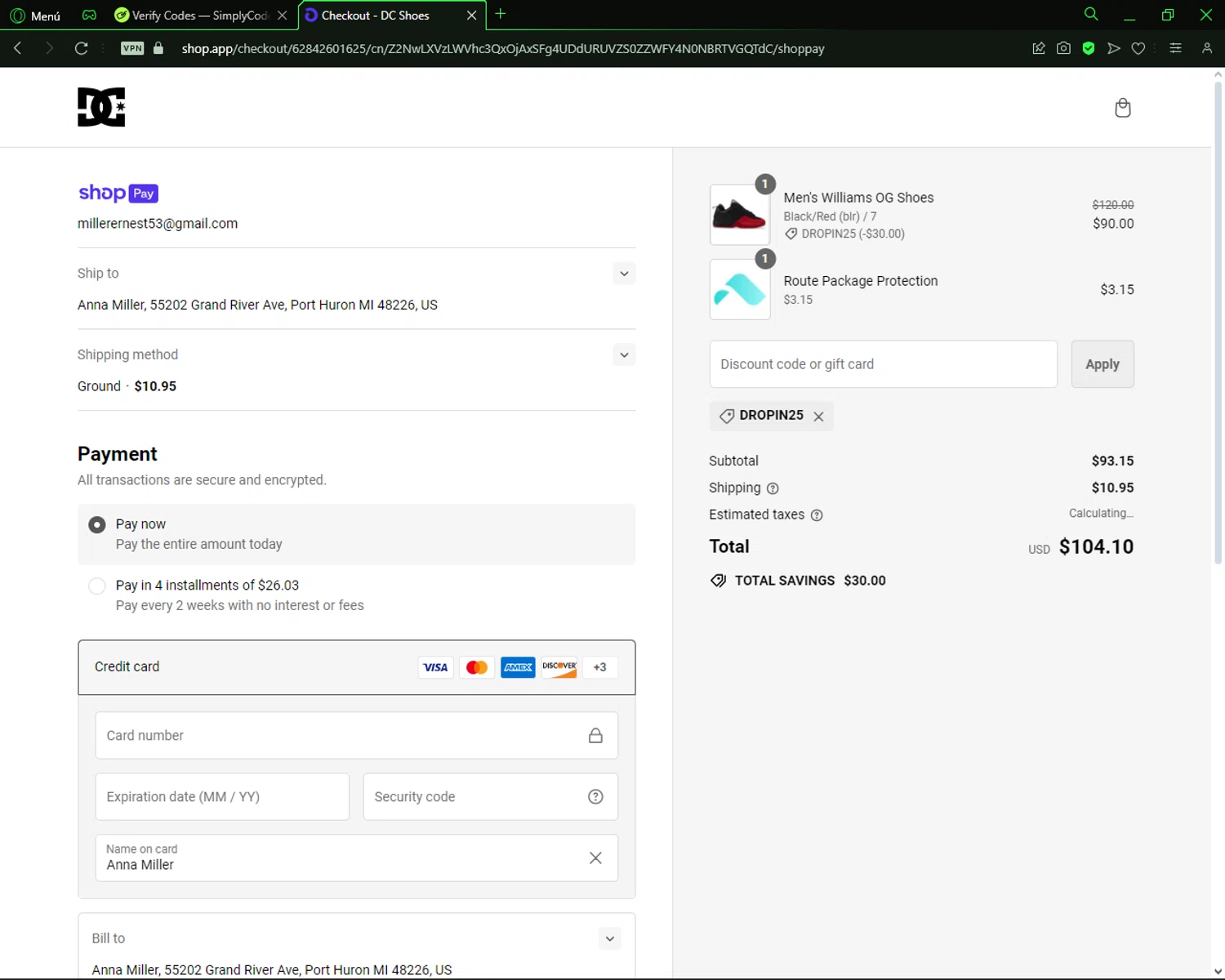The height and width of the screenshot is (980, 1225).
Task: Open the send/flow arrow icon
Action: pyautogui.click(x=1113, y=48)
